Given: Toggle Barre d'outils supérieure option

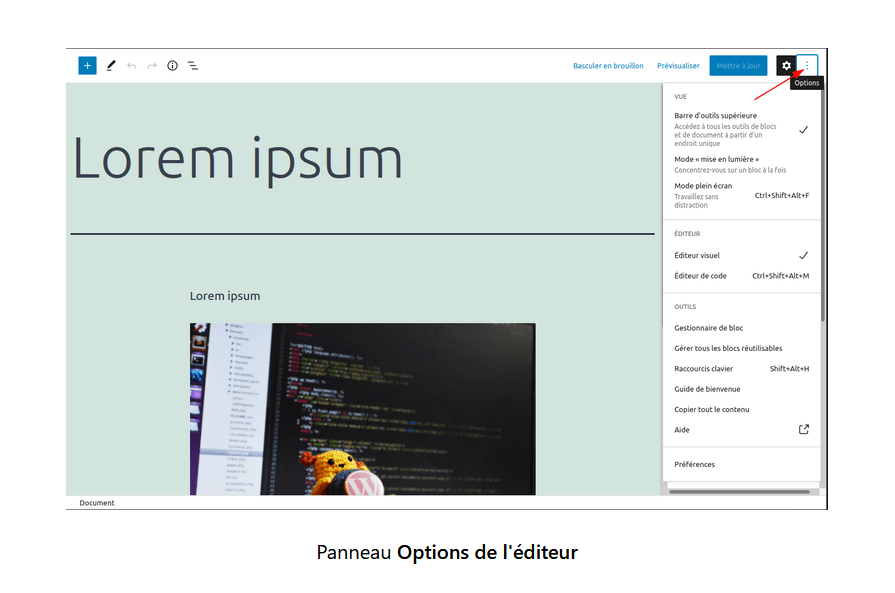Looking at the screenshot, I should pyautogui.click(x=741, y=129).
